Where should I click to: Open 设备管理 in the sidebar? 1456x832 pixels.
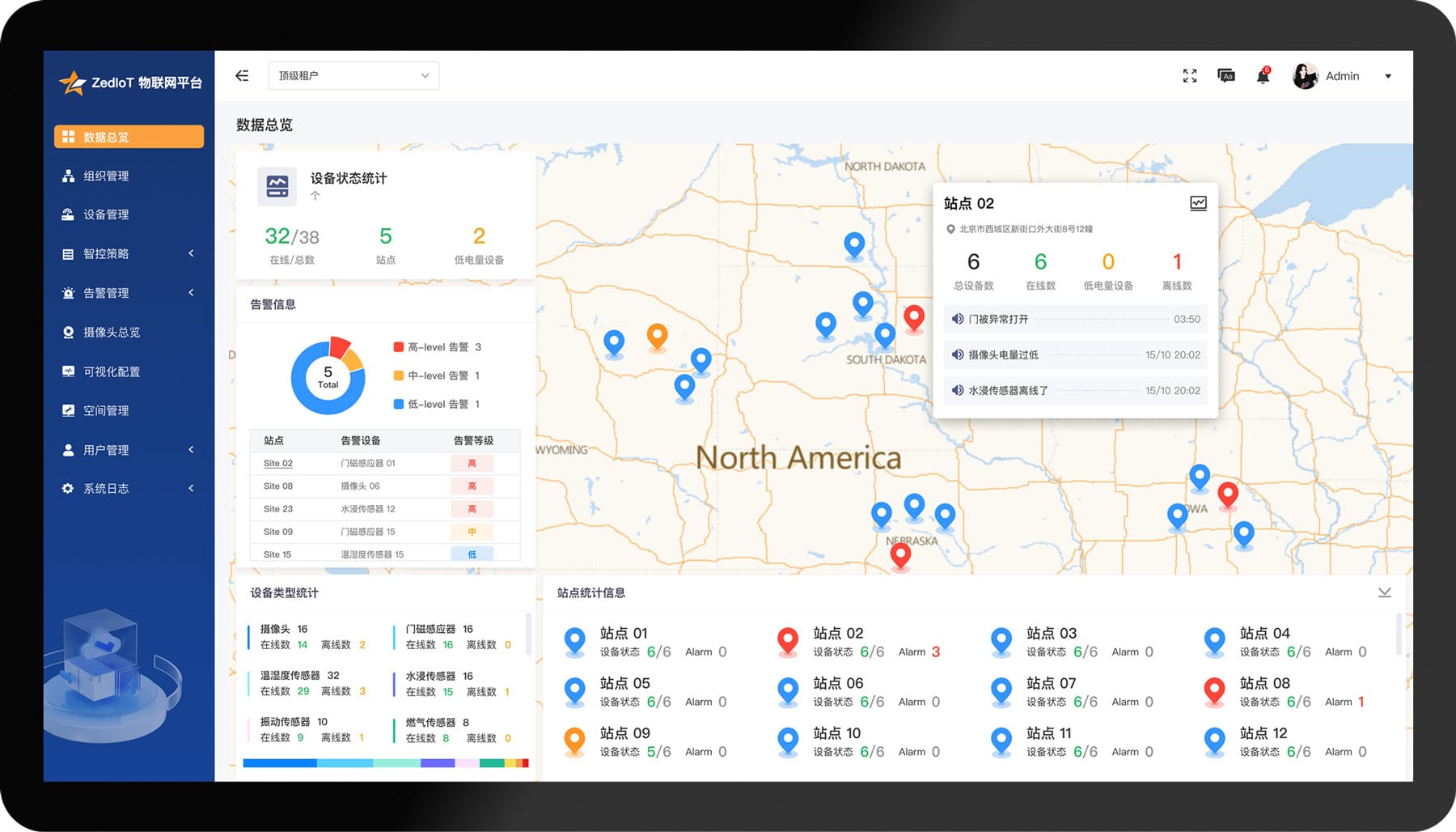(x=106, y=214)
